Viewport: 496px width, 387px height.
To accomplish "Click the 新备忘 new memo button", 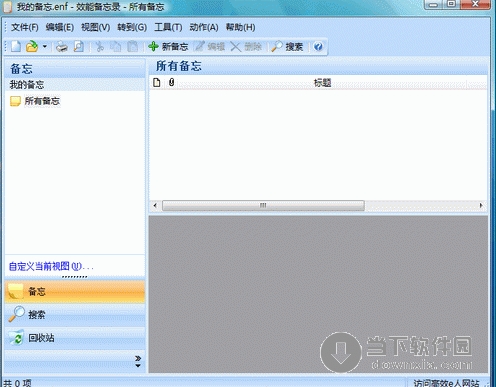I will click(168, 47).
